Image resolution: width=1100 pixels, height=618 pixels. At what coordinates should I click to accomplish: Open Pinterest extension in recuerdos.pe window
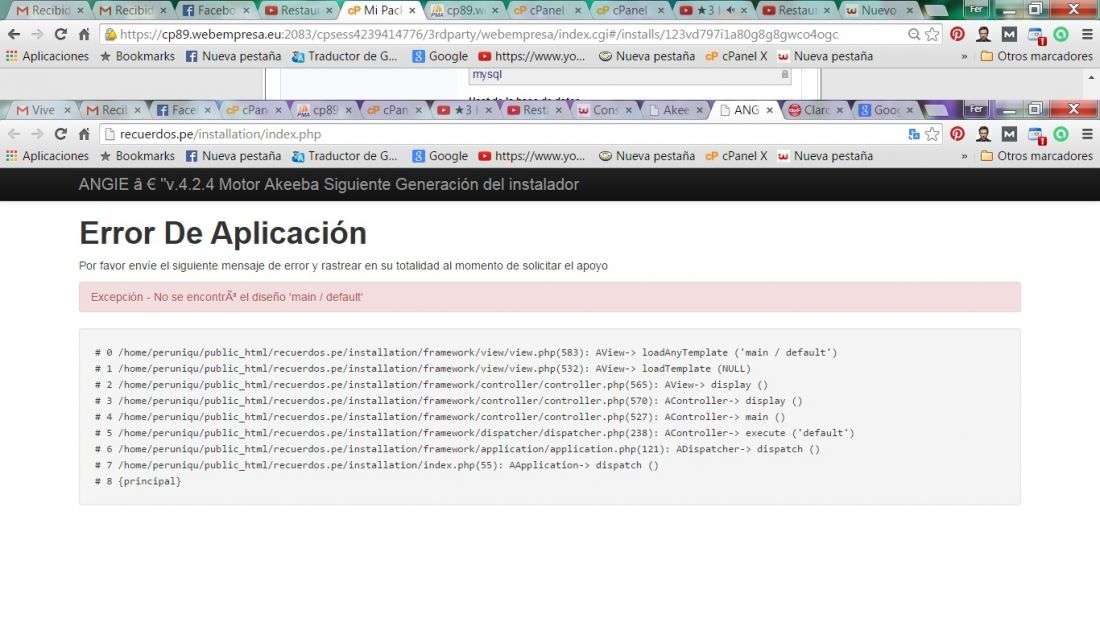point(957,134)
